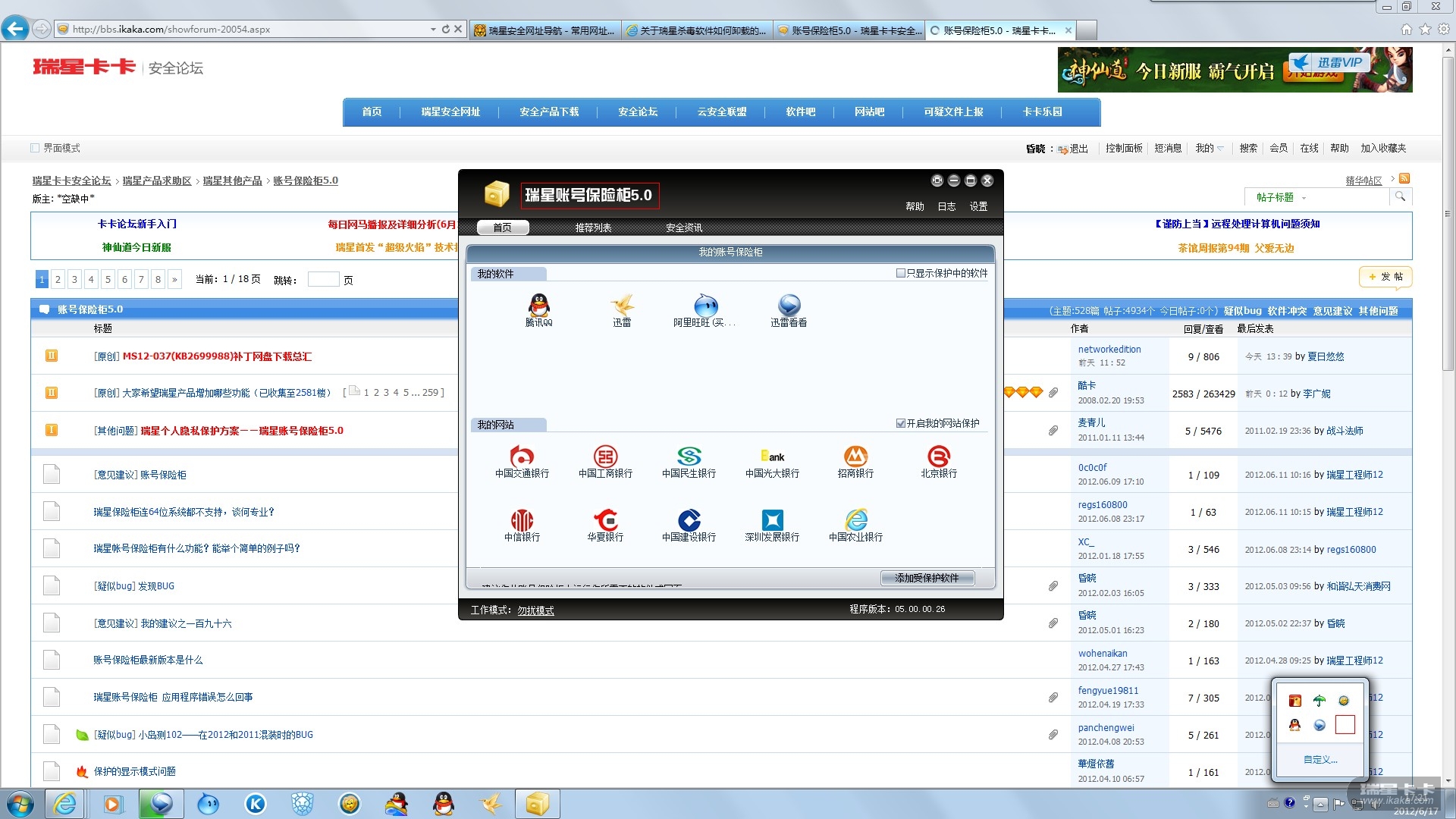Viewport: 1456px width, 819px height.
Task: Click the 招商银行 bank icon
Action: coord(855,457)
